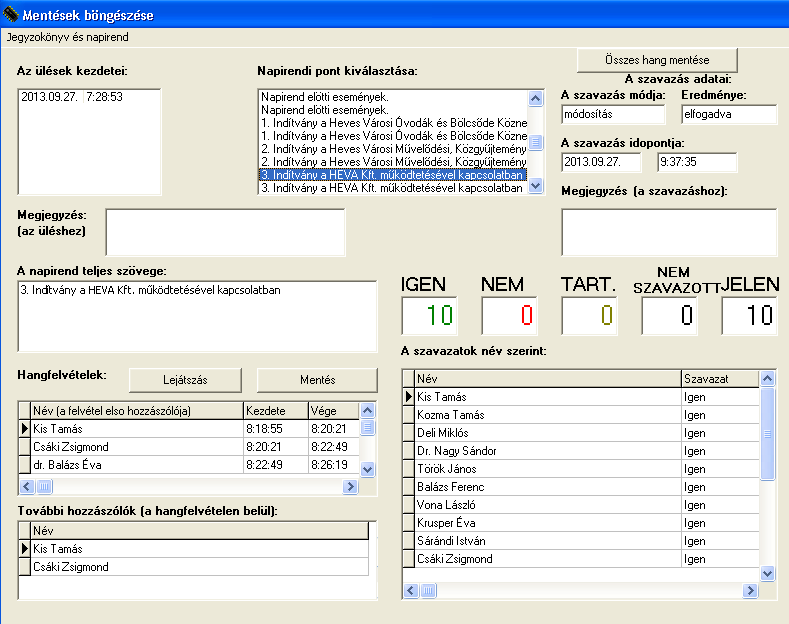Click the NEM SZAVAZOTT count box

pyautogui.click(x=669, y=316)
